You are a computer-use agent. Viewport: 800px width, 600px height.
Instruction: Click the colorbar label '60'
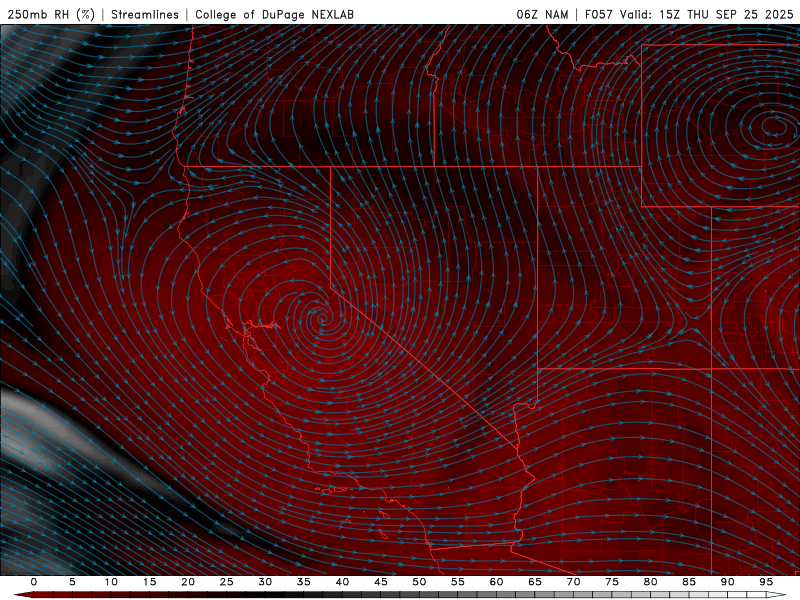coord(496,582)
